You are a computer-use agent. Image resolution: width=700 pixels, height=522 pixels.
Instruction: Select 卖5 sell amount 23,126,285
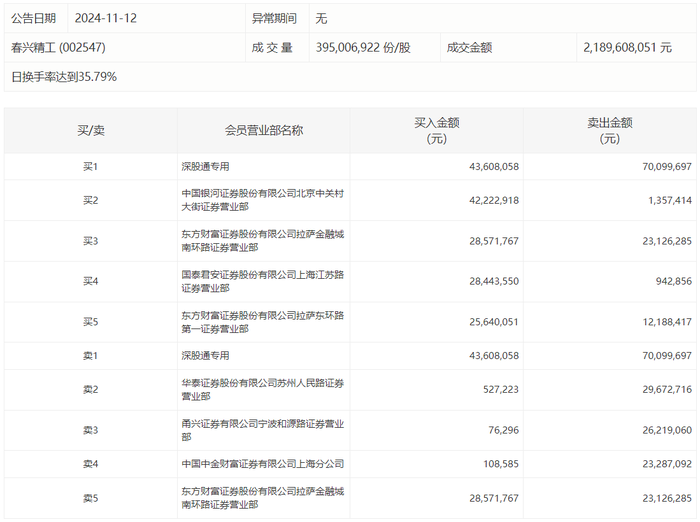[x=667, y=498]
